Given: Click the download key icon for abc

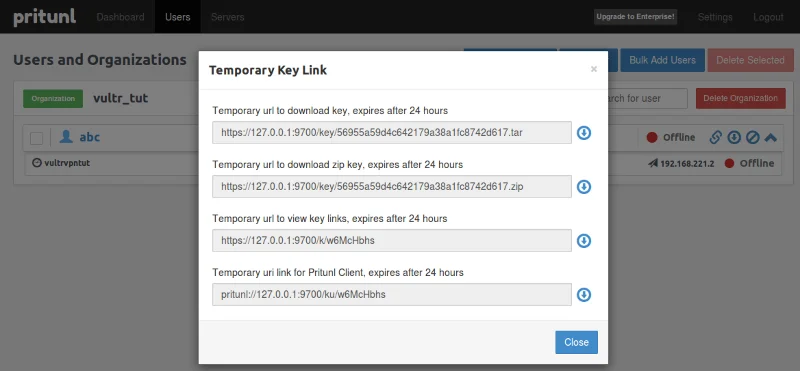Looking at the screenshot, I should [x=734, y=137].
